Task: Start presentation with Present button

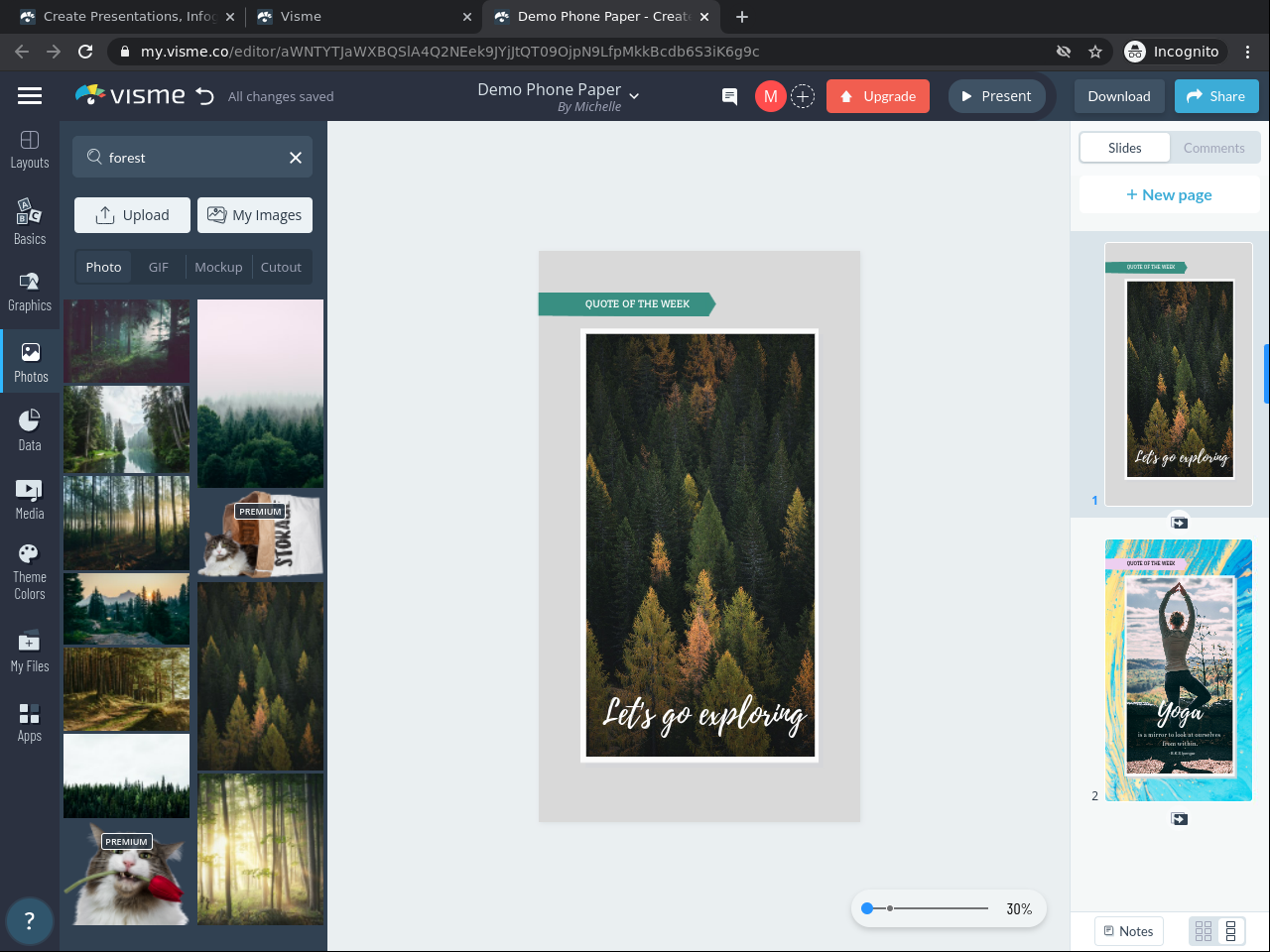Action: [x=997, y=96]
